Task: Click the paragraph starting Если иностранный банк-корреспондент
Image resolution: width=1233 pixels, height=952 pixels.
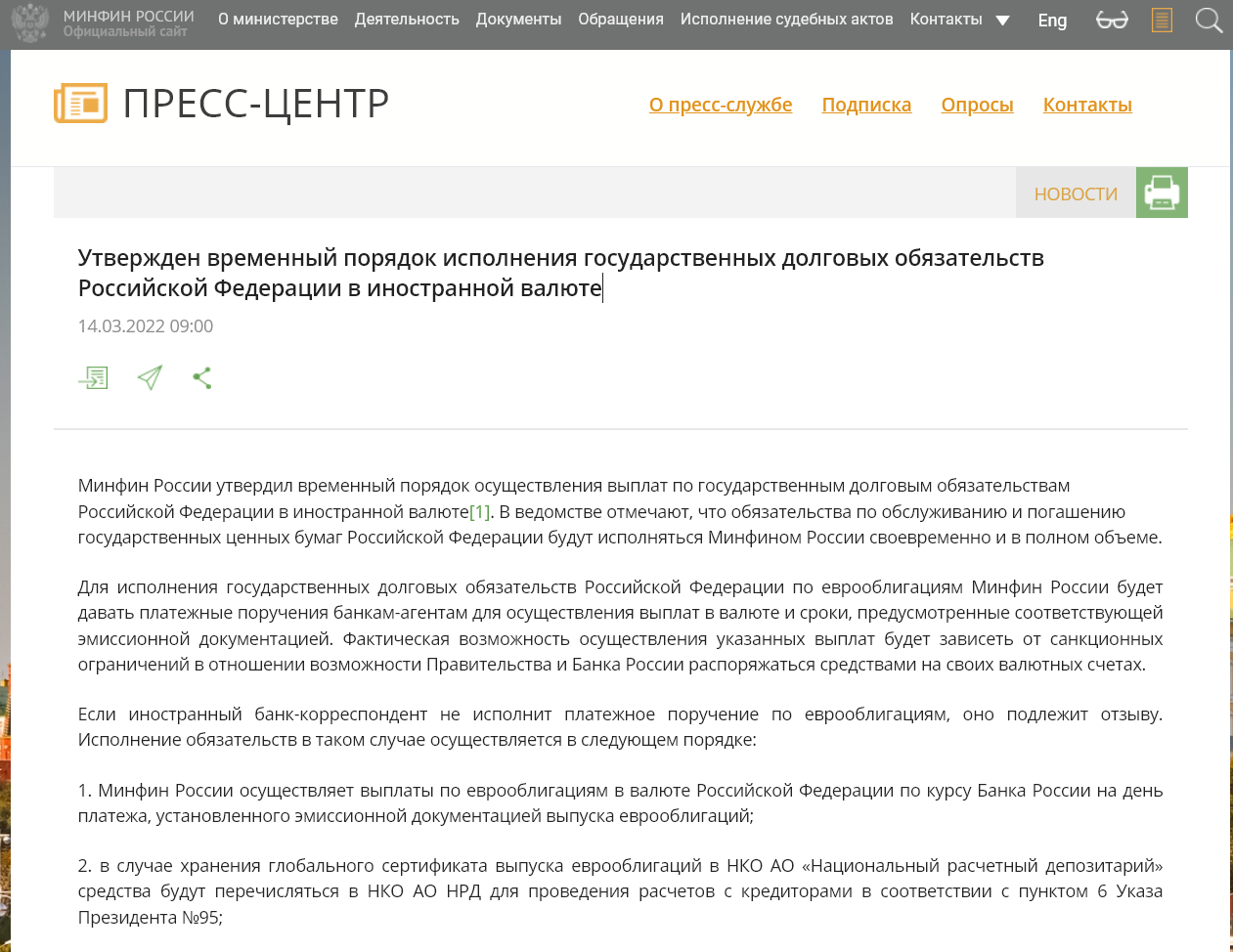Action: tap(620, 727)
